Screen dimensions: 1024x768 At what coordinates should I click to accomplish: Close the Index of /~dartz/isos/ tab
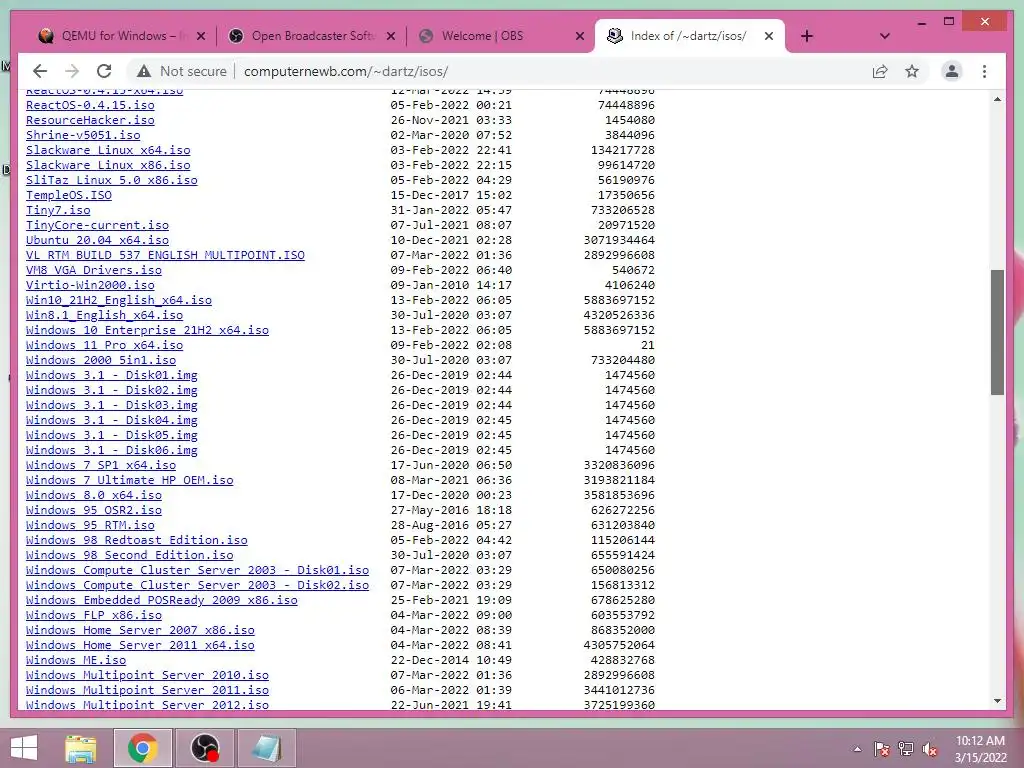[x=769, y=36]
